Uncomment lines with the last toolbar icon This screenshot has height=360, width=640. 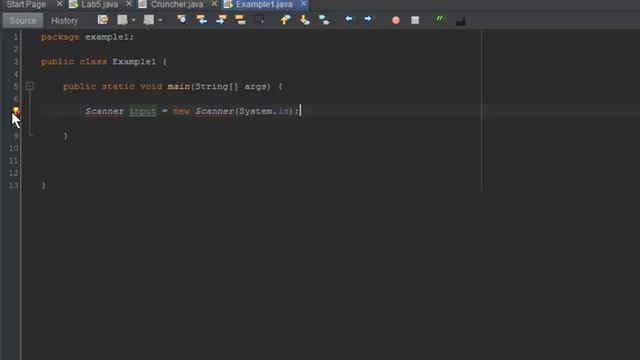460,20
